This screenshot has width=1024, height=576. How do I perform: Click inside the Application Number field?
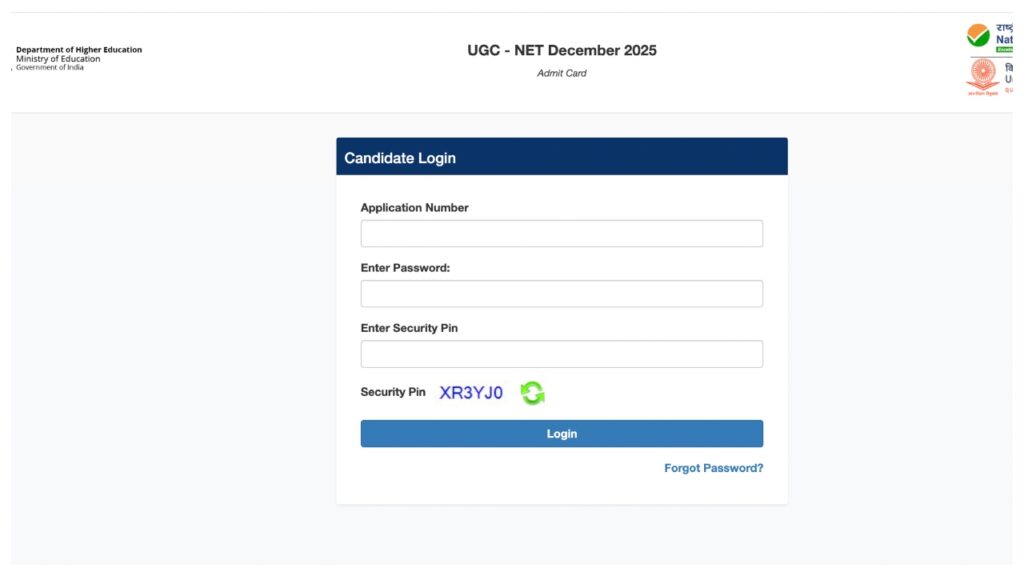(561, 232)
